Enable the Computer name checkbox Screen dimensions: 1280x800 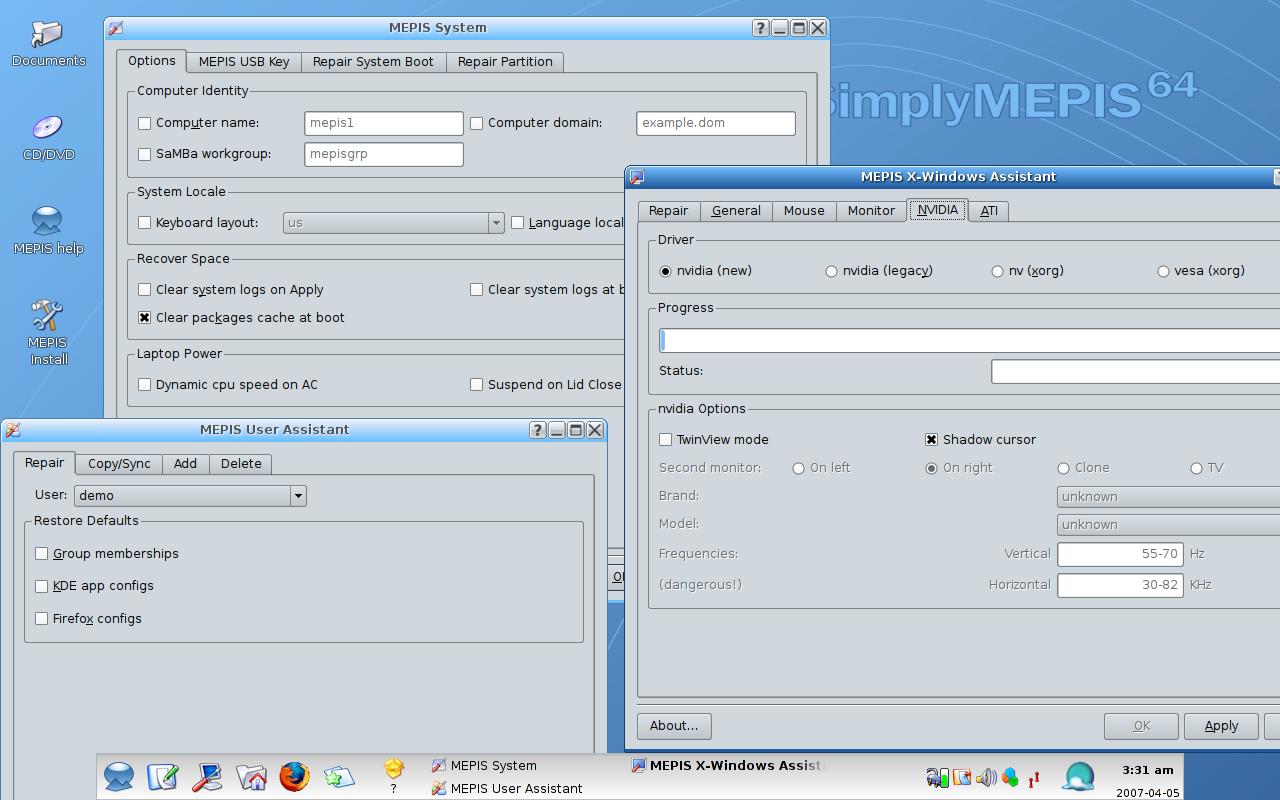click(145, 123)
